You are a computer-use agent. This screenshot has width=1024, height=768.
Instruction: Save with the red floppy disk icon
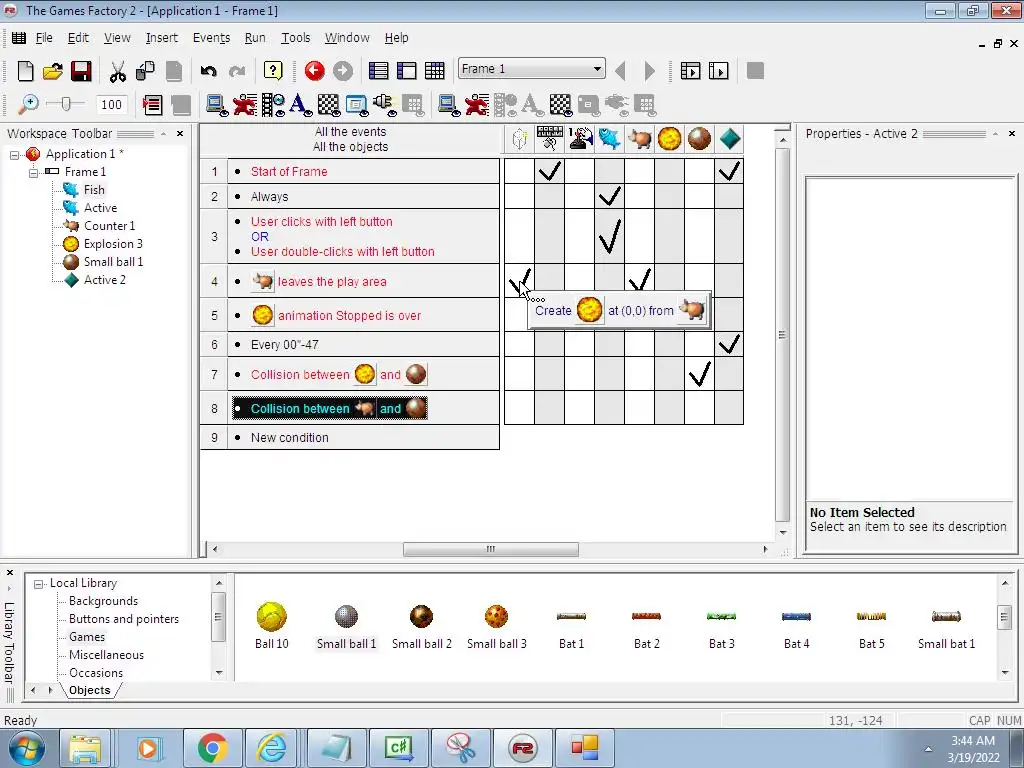(81, 71)
